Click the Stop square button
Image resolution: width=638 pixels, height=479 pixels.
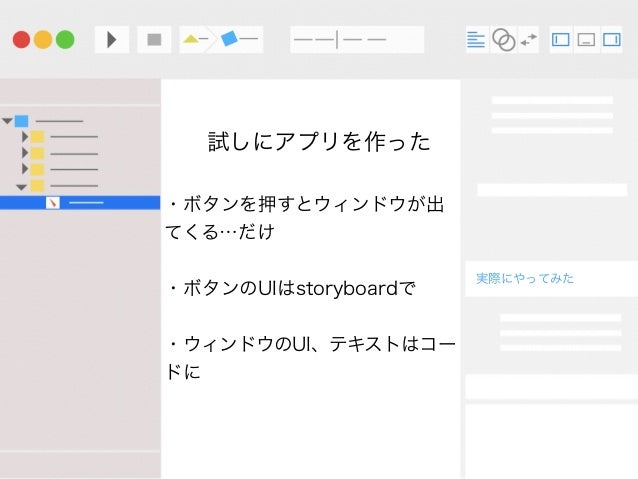154,40
